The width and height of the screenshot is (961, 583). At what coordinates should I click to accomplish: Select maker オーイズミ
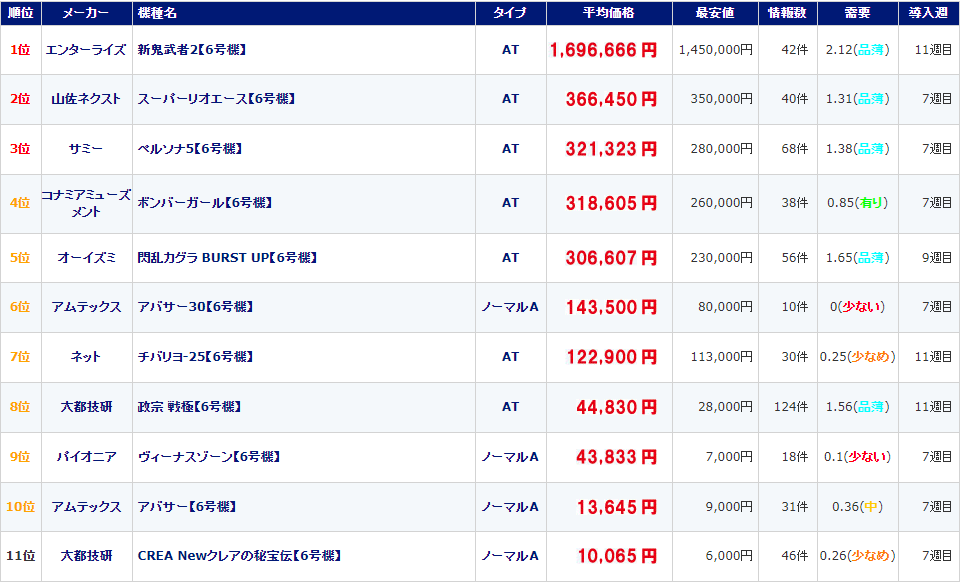click(x=86, y=257)
